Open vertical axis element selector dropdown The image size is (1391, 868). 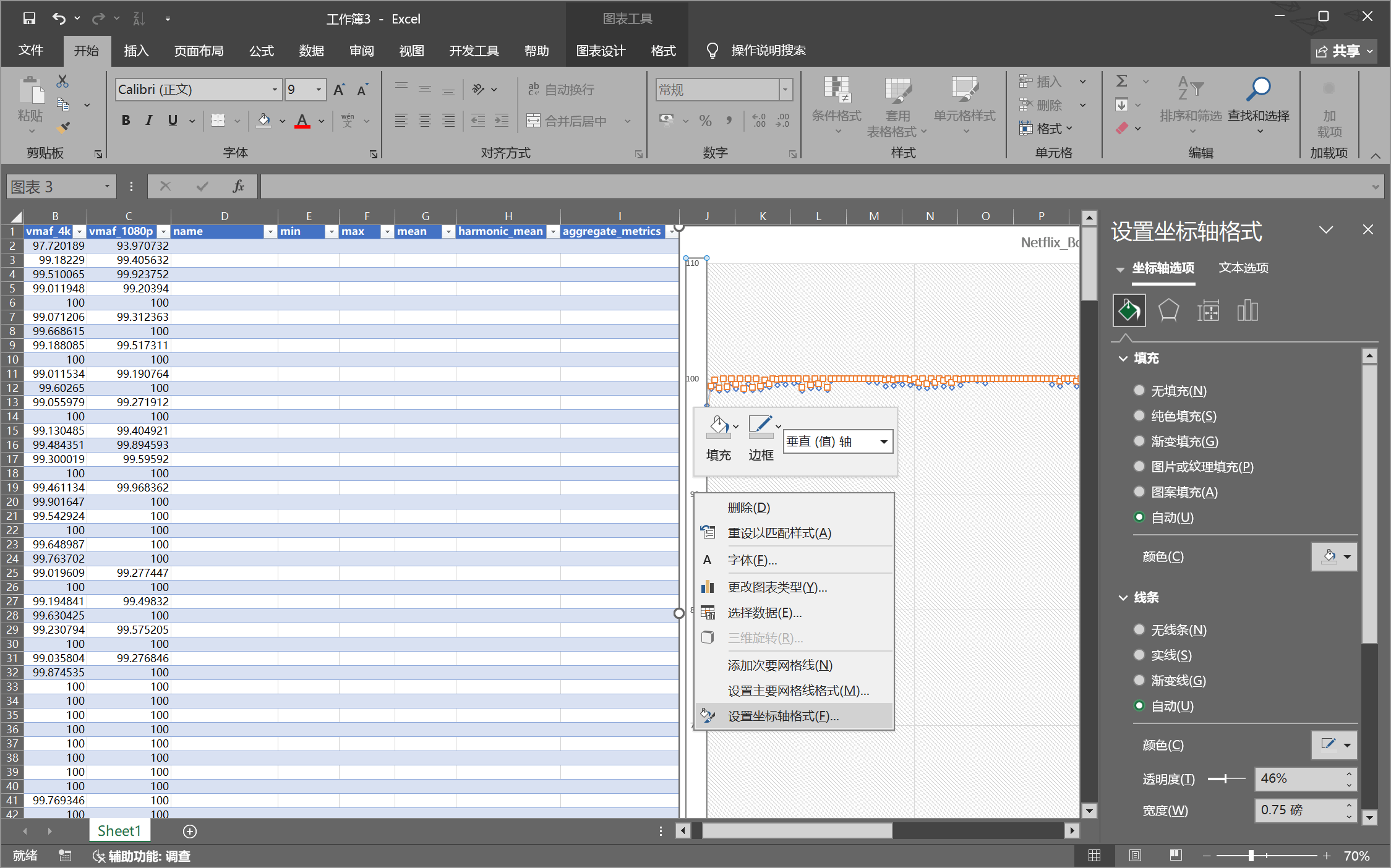(x=883, y=441)
